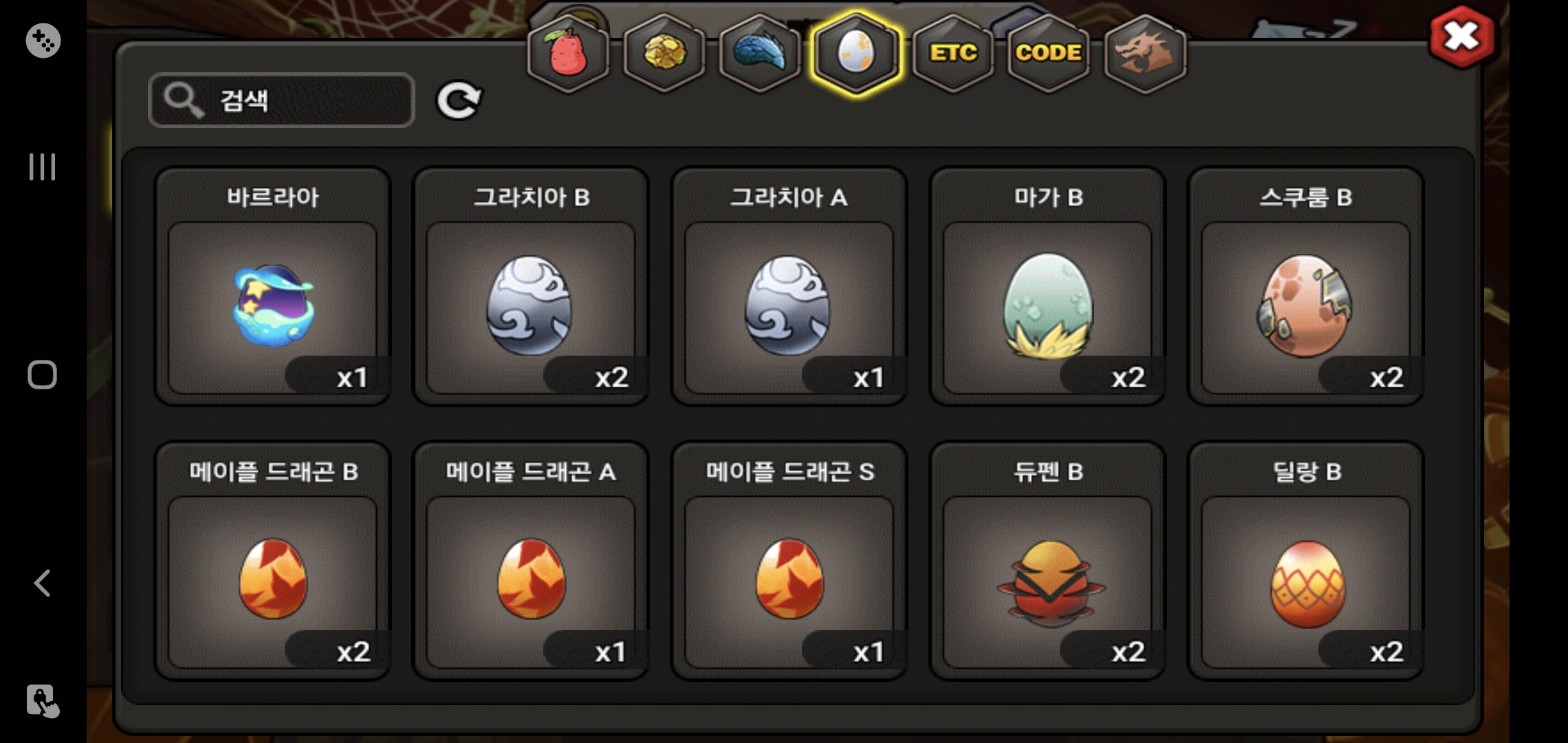This screenshot has height=743, width=1568.
Task: Pick the 딜랑 B patterned egg
Action: pyautogui.click(x=1305, y=561)
